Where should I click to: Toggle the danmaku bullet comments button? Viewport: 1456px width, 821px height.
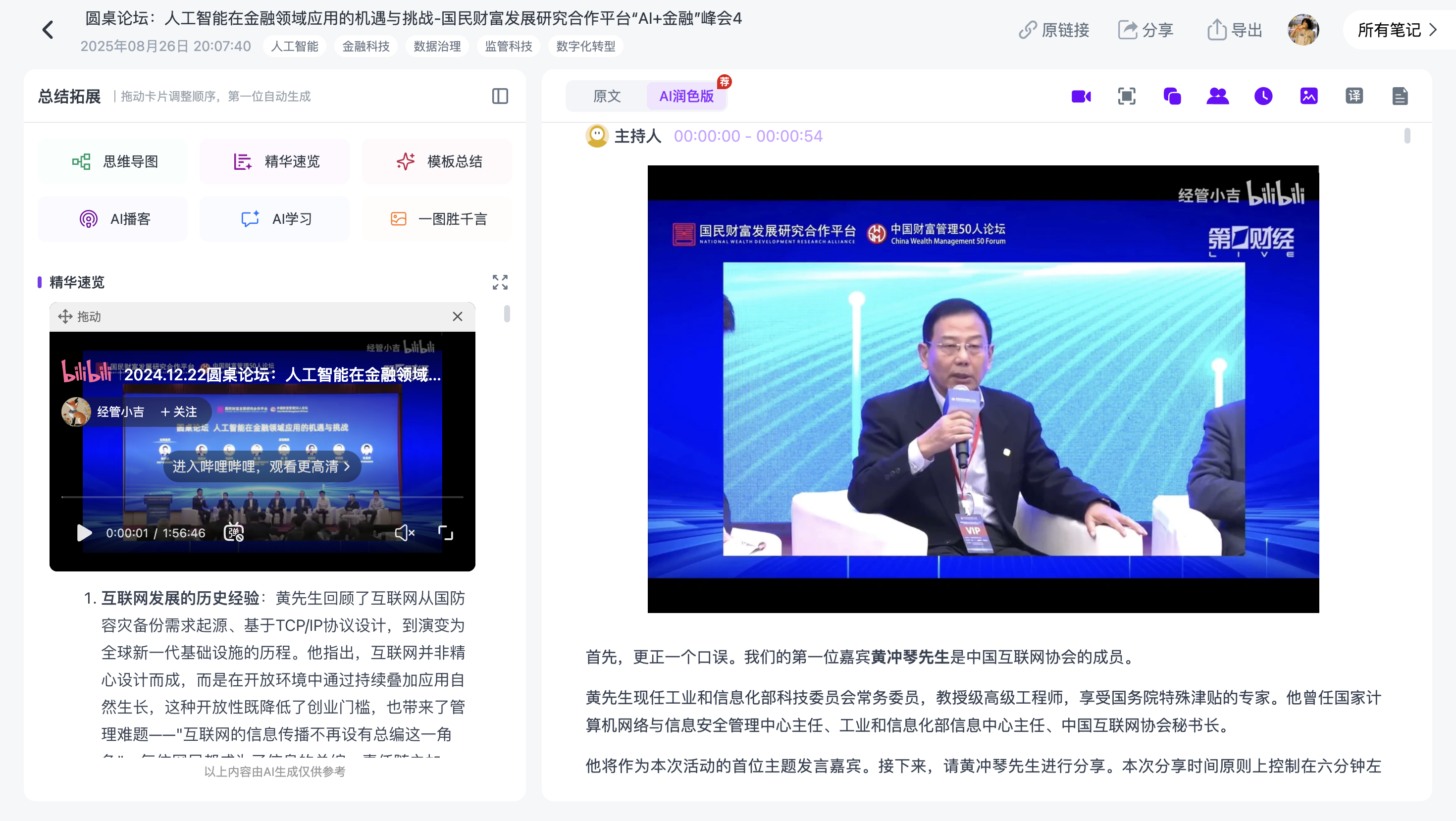coord(233,533)
